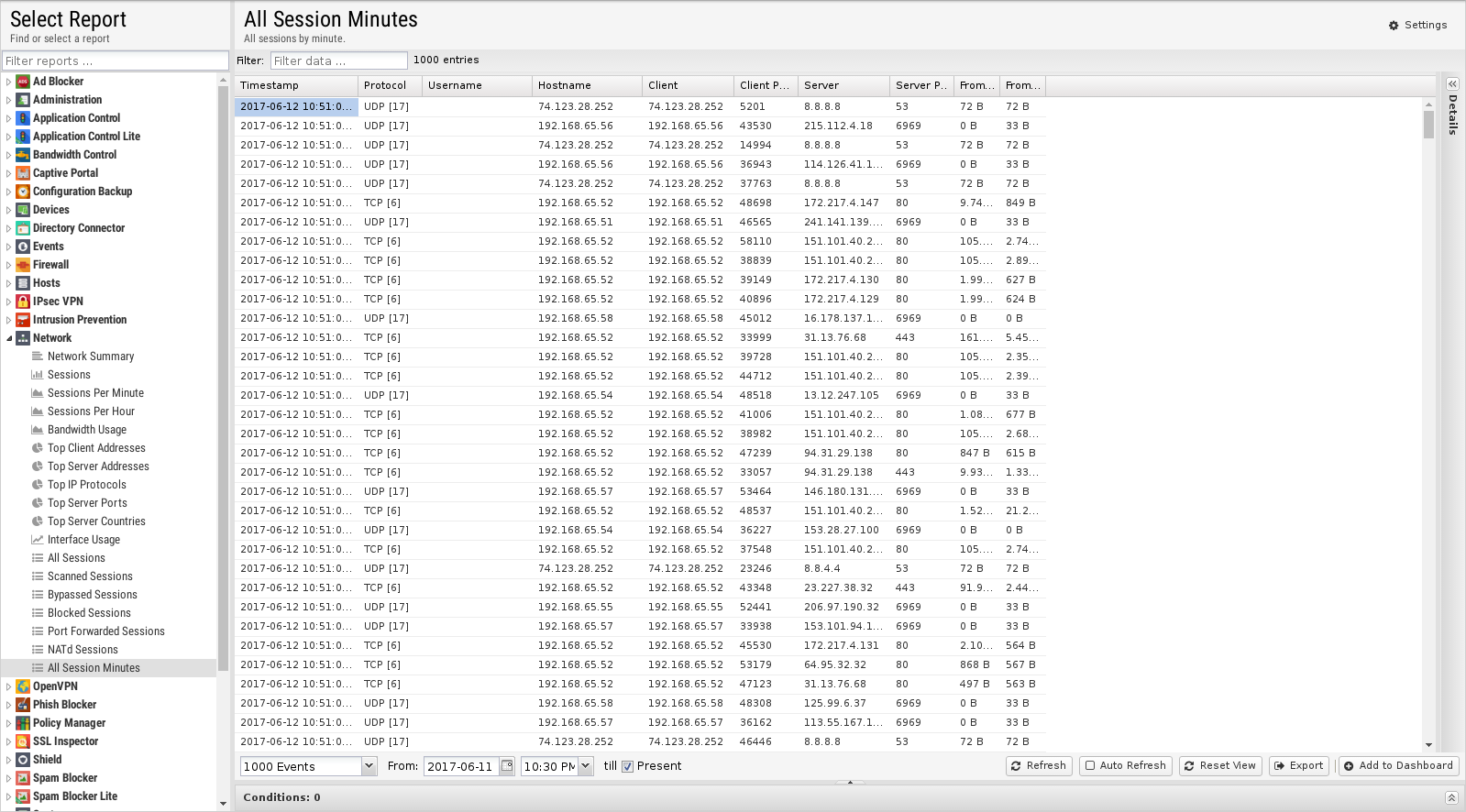Expand the Ad Blocker tree node
Image resolution: width=1466 pixels, height=812 pixels.
coord(9,82)
